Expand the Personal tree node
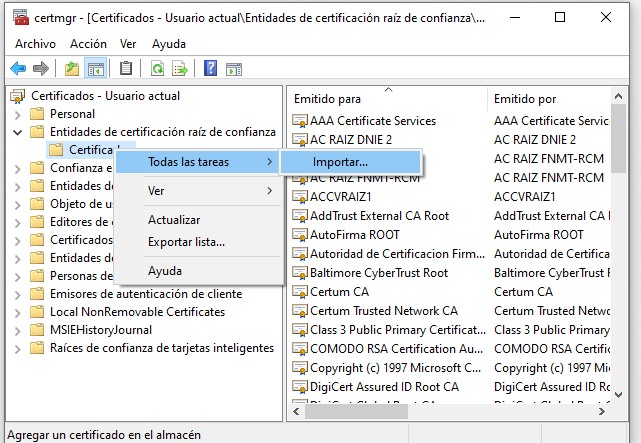The height and width of the screenshot is (443, 641). 18,115
